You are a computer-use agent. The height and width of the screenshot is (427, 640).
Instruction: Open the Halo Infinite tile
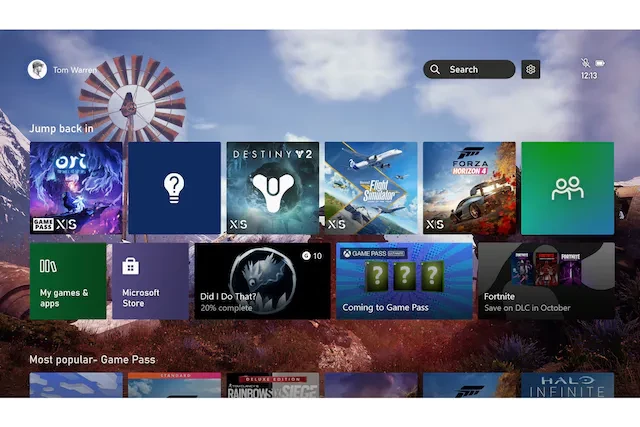point(568,385)
